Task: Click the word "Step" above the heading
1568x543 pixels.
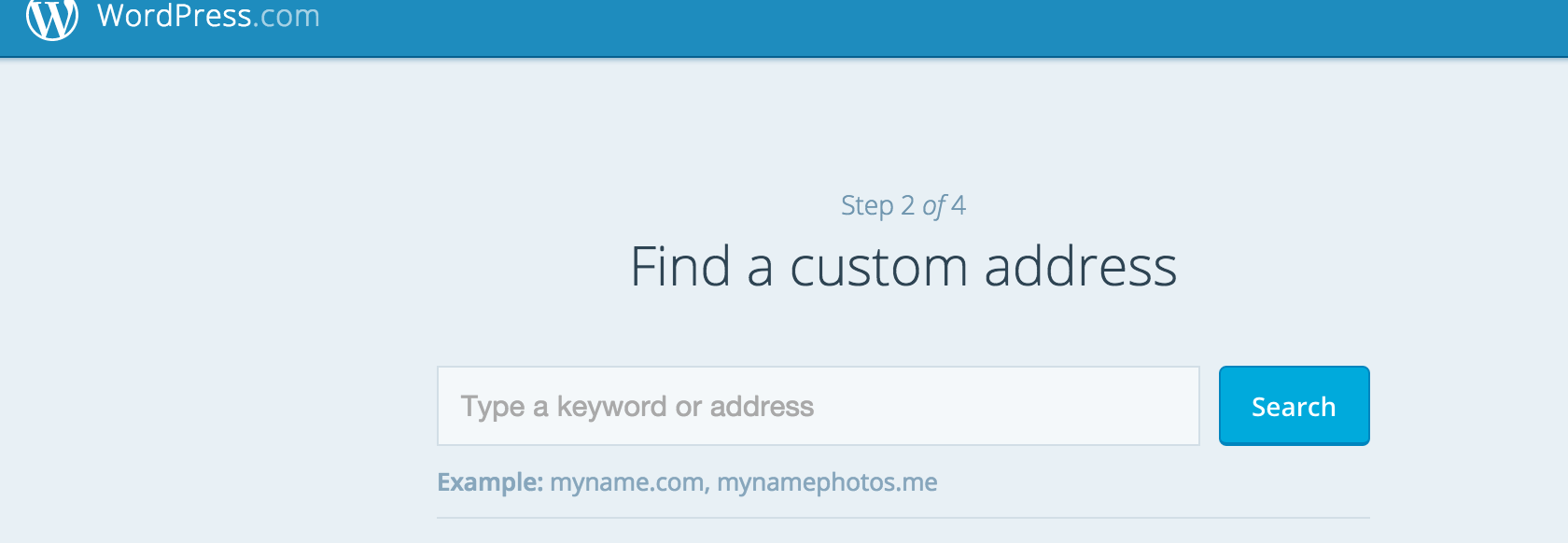Action: (867, 205)
